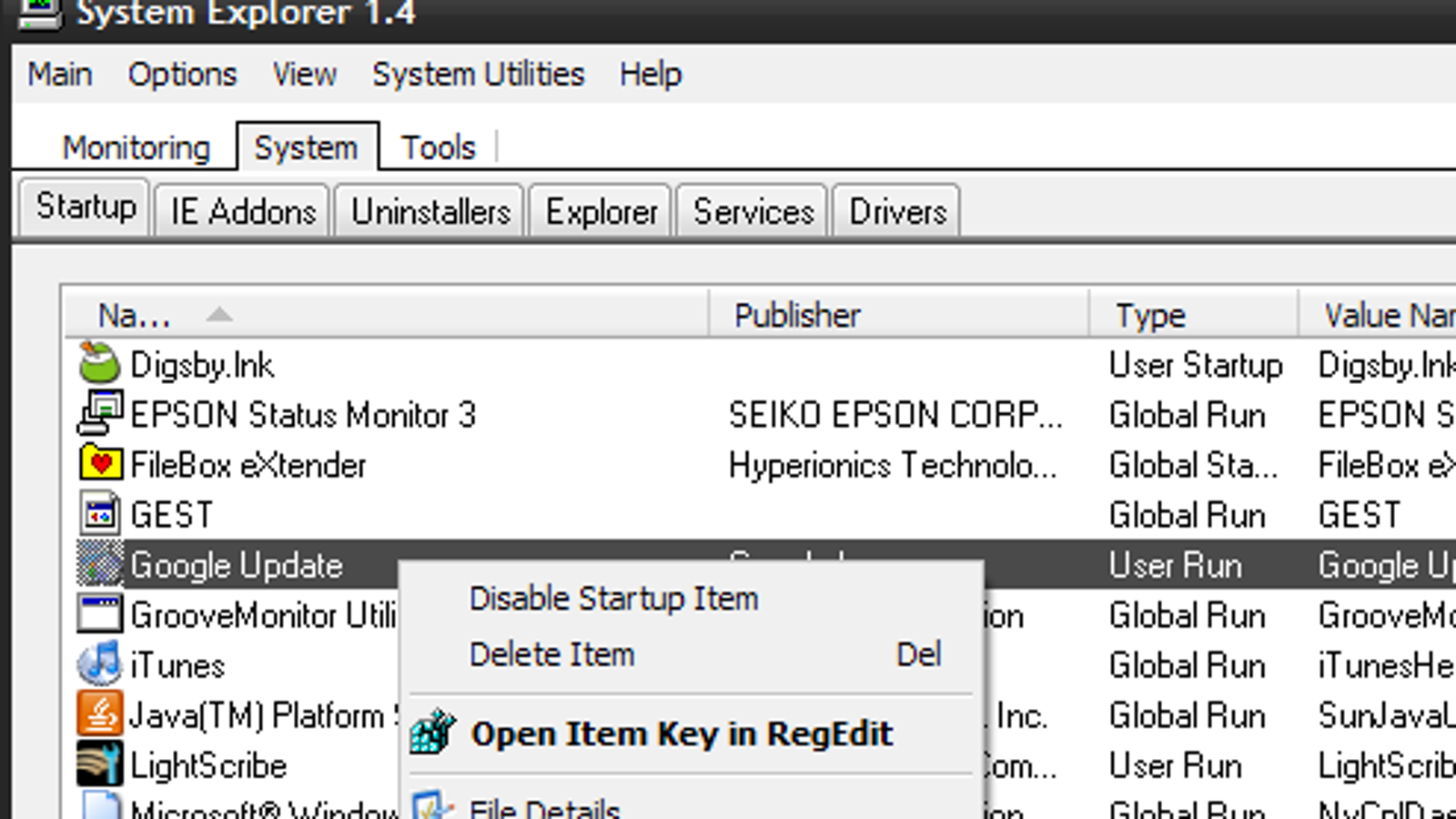The width and height of the screenshot is (1456, 819).
Task: Switch to the Tools tab
Action: tap(439, 147)
